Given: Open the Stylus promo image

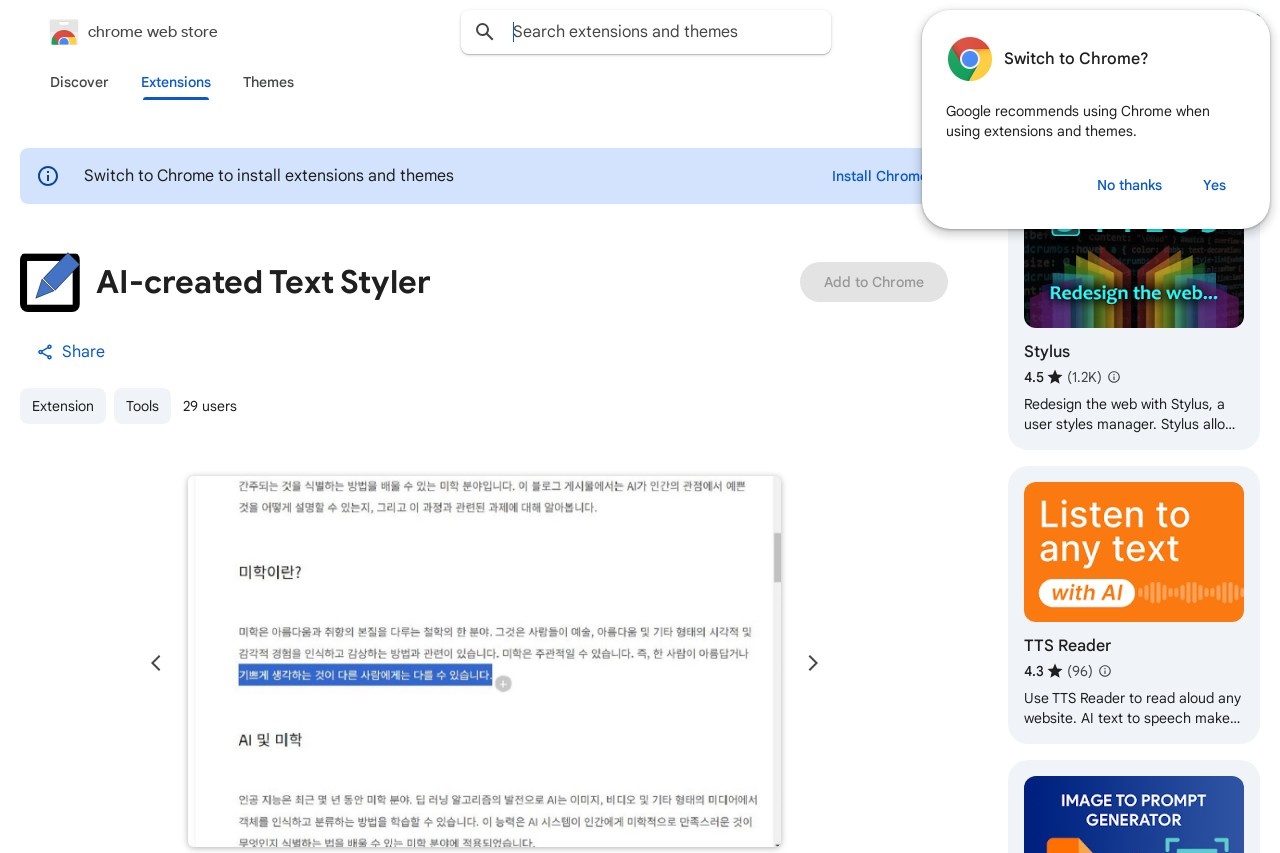Looking at the screenshot, I should click(x=1134, y=278).
